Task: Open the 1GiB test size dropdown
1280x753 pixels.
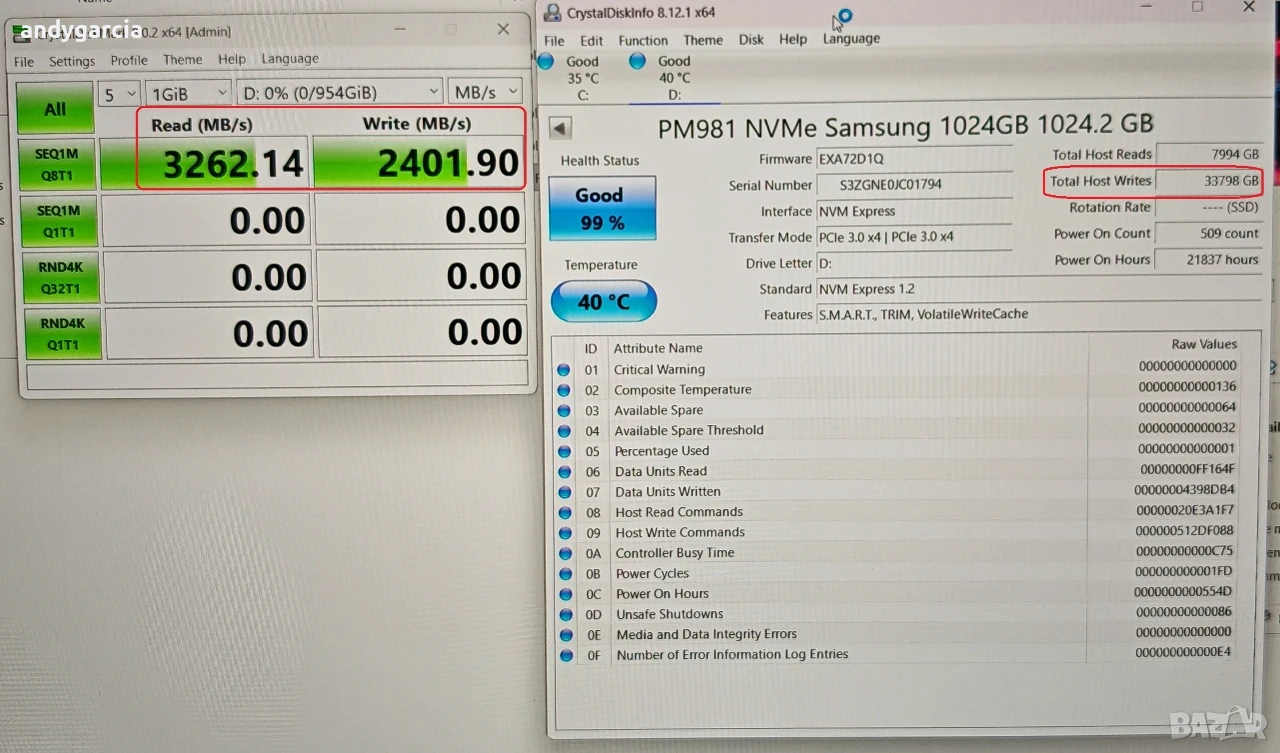Action: 189,93
